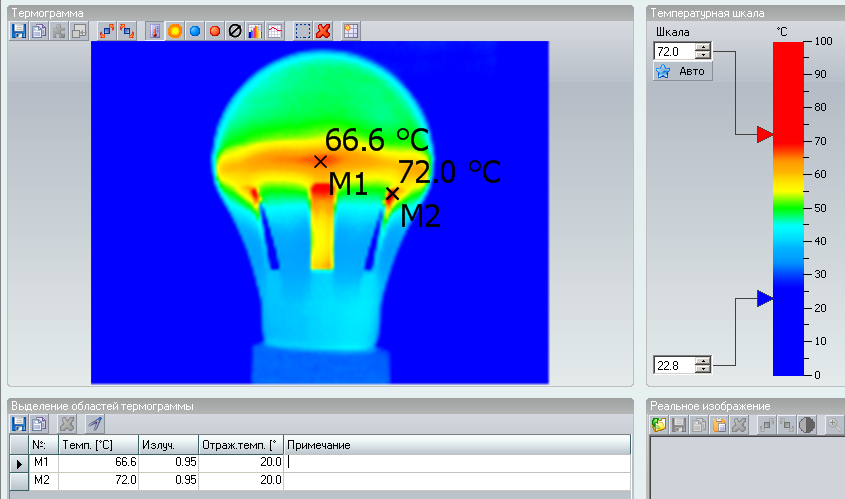Delete selection using red X icon
Screen dimensions: 845x499
[x=323, y=31]
